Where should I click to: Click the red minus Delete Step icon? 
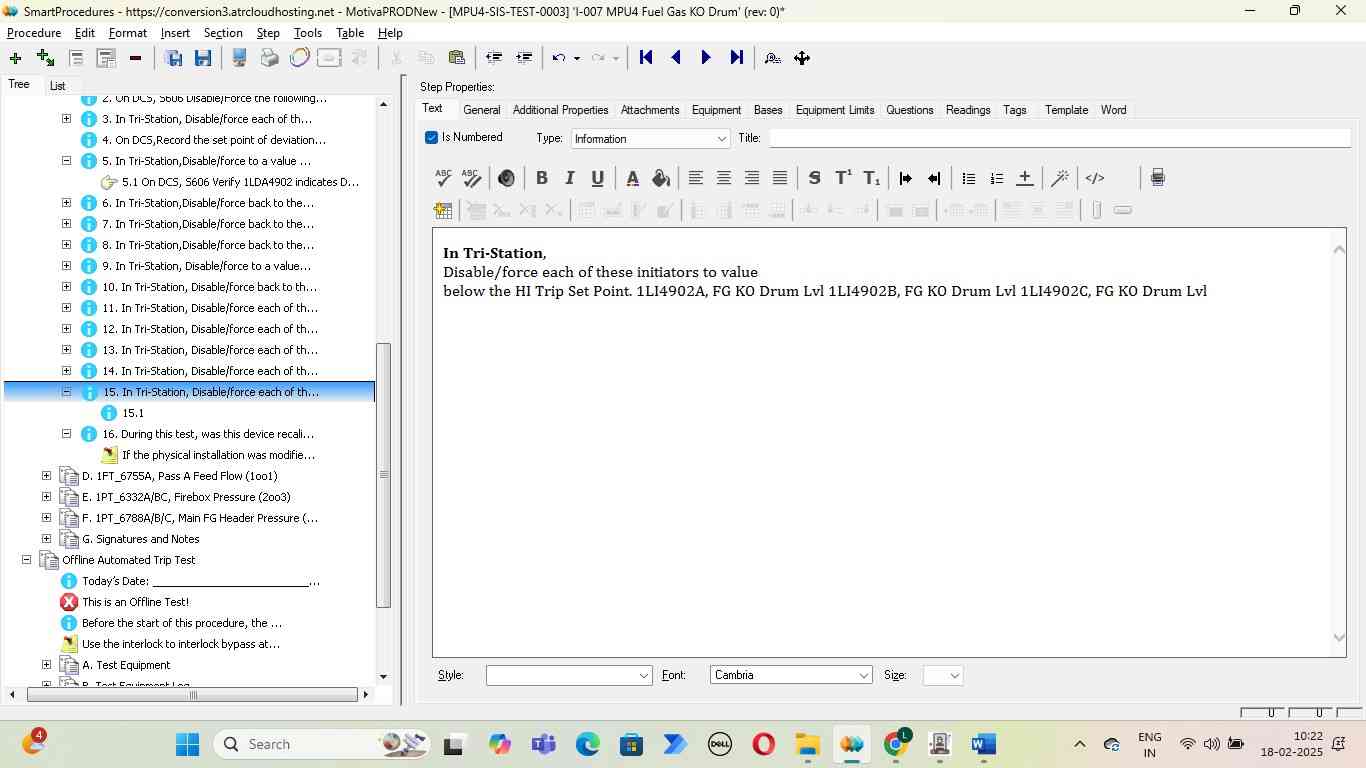(x=135, y=58)
